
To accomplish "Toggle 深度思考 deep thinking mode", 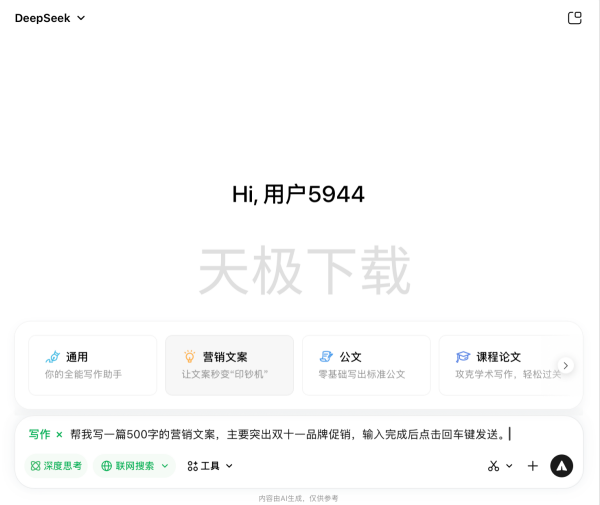I will pyautogui.click(x=56, y=466).
